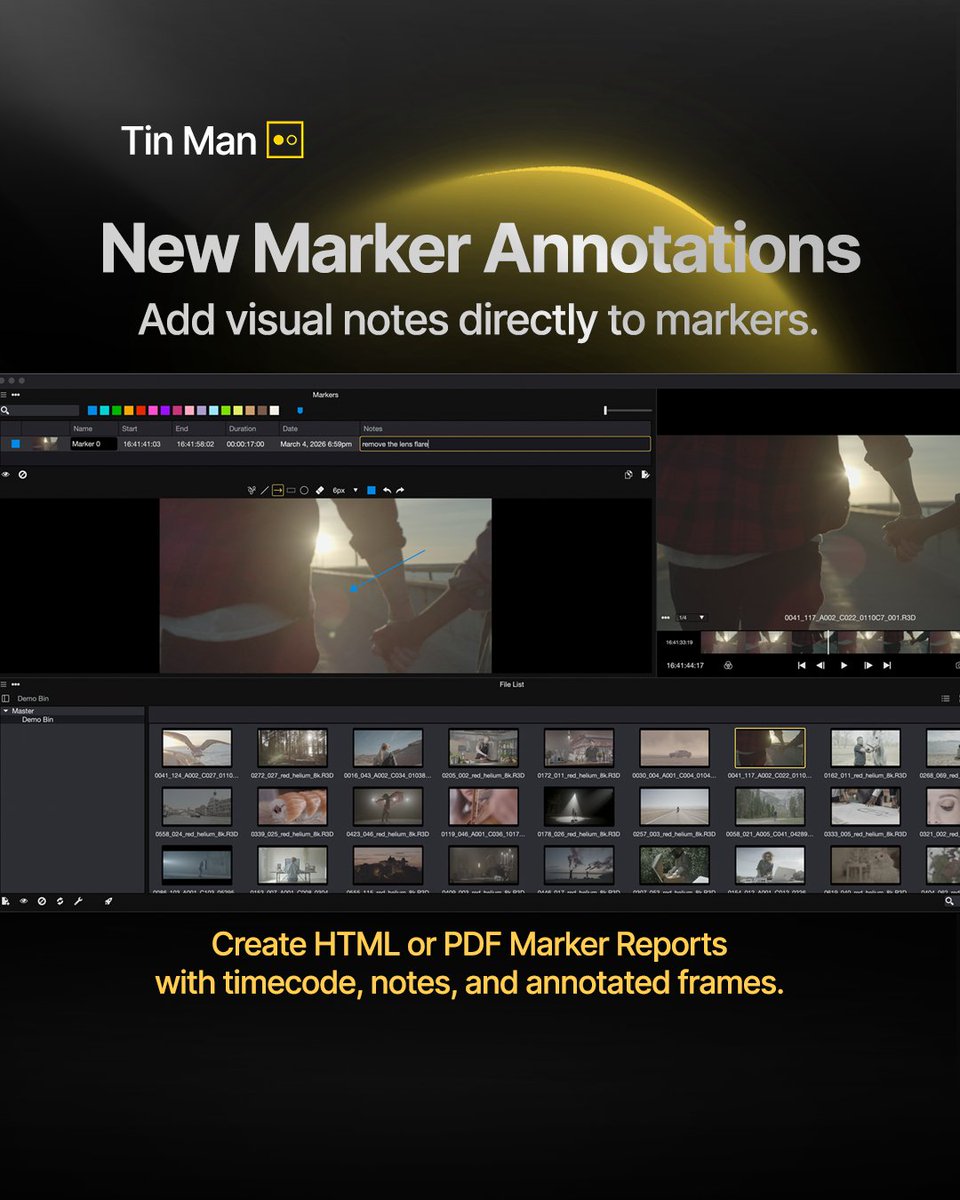Viewport: 960px width, 1200px height.
Task: Open the Markers panel hamburger menu
Action: [x=4, y=394]
